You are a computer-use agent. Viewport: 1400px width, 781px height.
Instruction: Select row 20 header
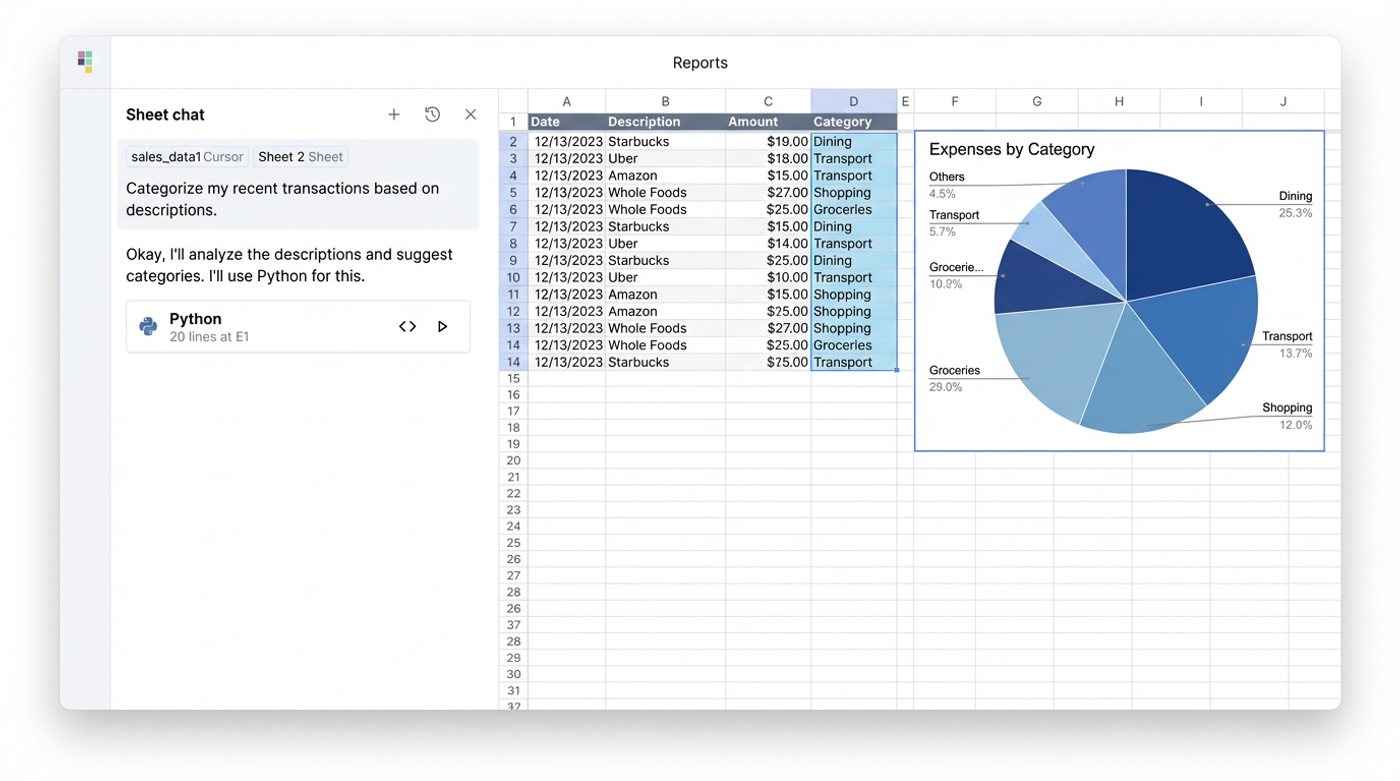513,461
